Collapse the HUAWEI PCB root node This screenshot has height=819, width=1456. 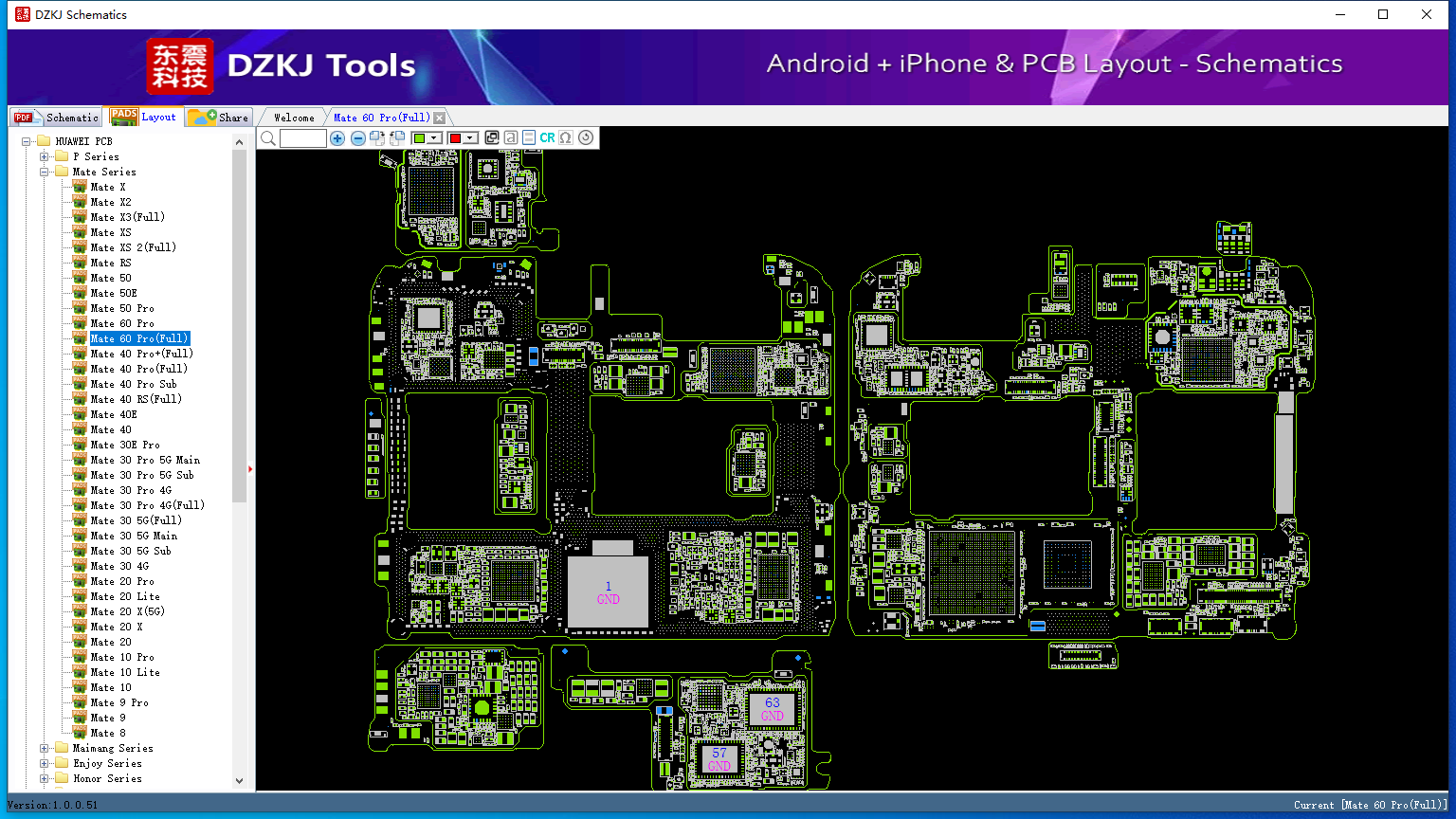coord(27,141)
